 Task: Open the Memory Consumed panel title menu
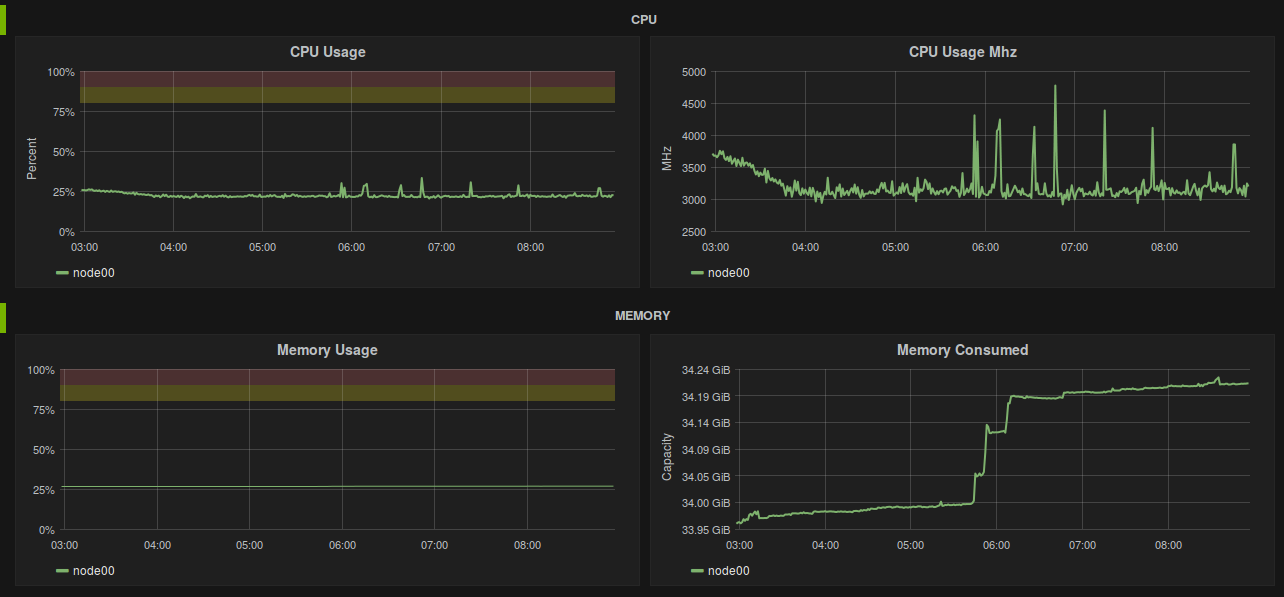click(x=962, y=350)
